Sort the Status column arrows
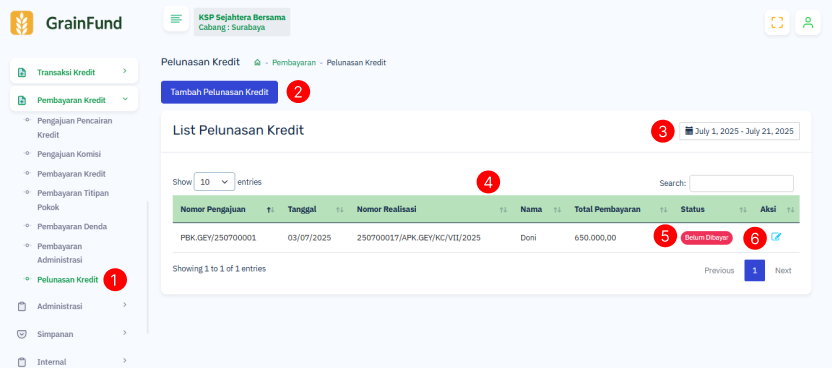This screenshot has height=368, width=832. (743, 210)
